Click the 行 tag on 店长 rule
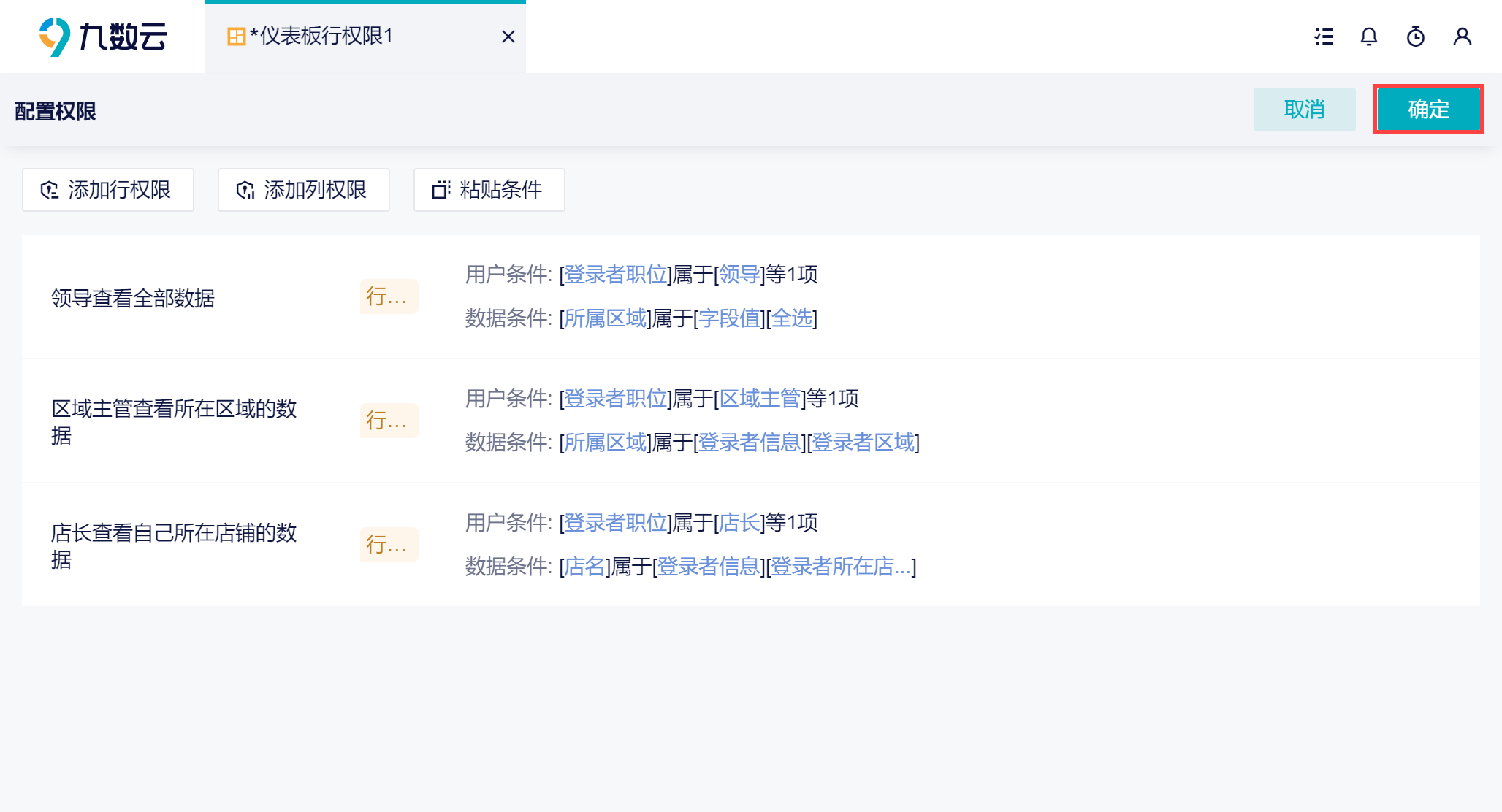The image size is (1502, 812). click(389, 545)
